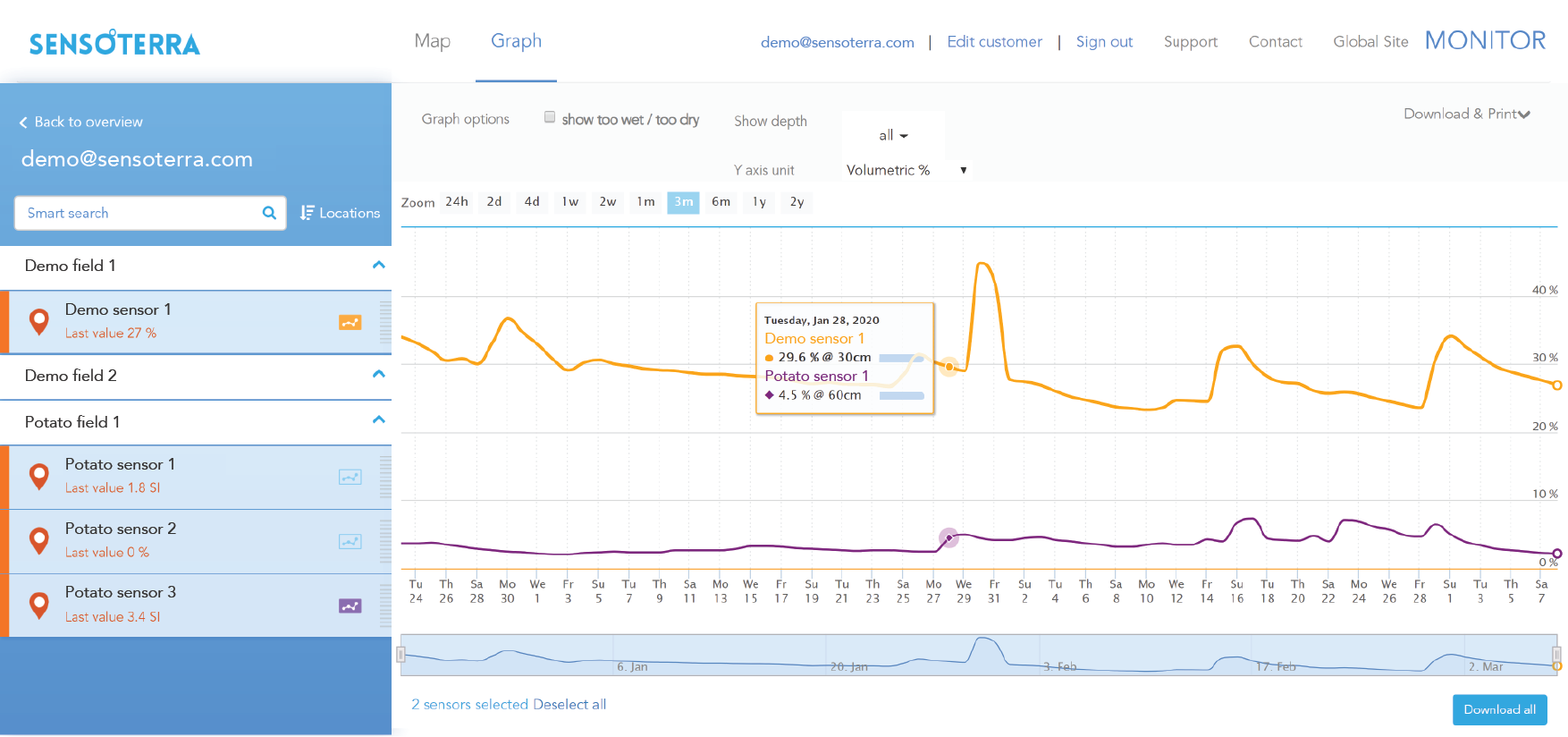Click the right handle of the navigator range
Screen dimensions: 1568x737
click(1556, 655)
